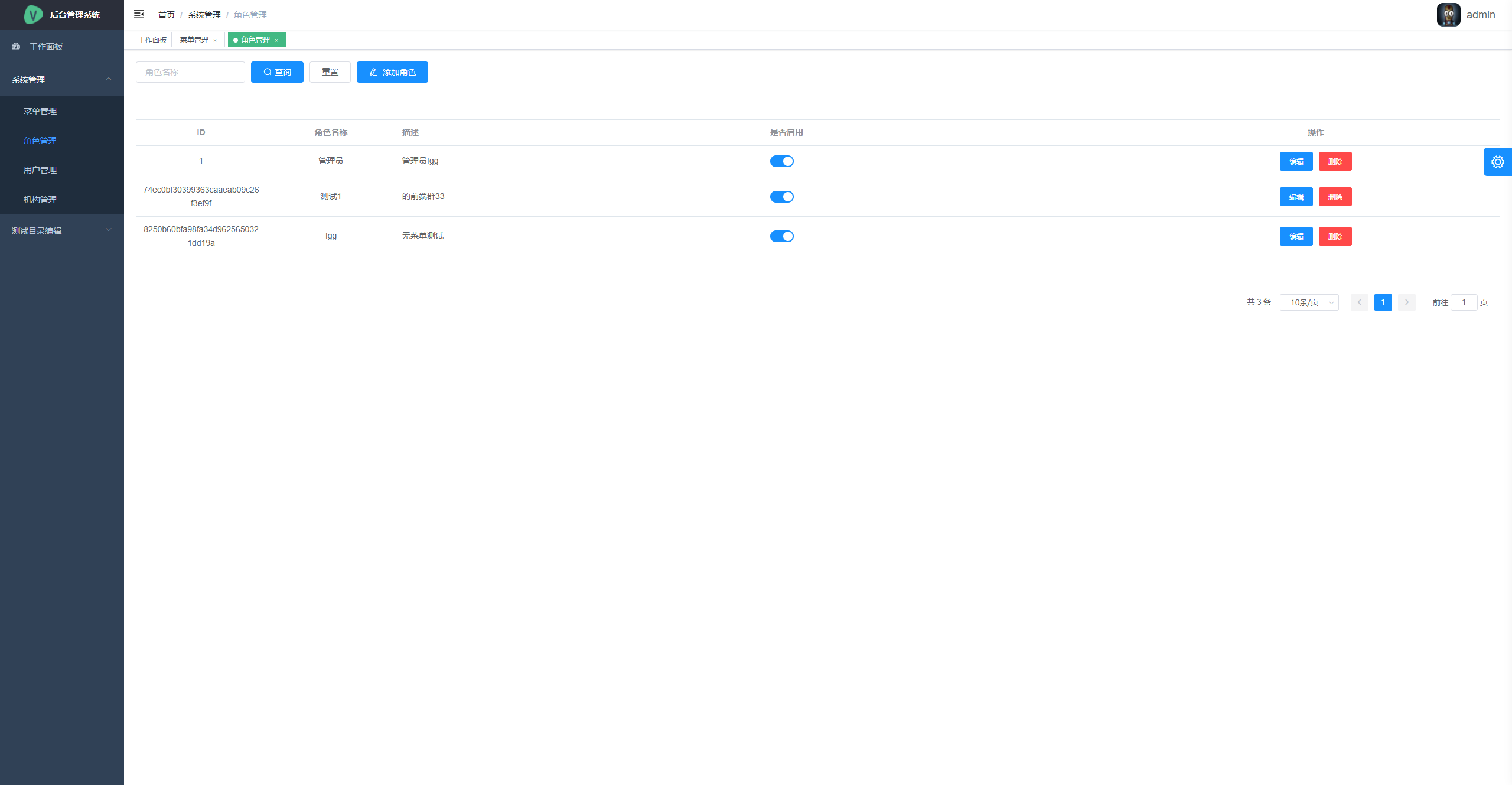Click the 工作面板 sidebar item
Screen dimensions: 1512x785
coord(62,46)
